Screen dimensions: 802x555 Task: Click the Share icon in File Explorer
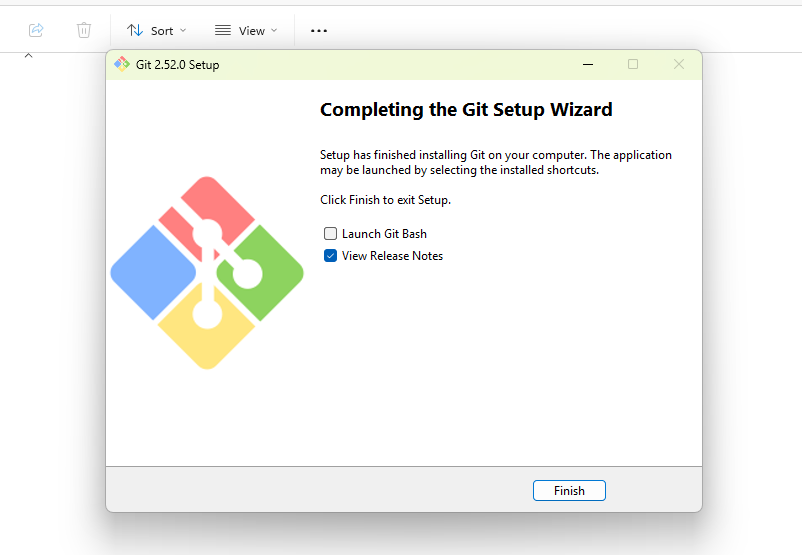(36, 30)
